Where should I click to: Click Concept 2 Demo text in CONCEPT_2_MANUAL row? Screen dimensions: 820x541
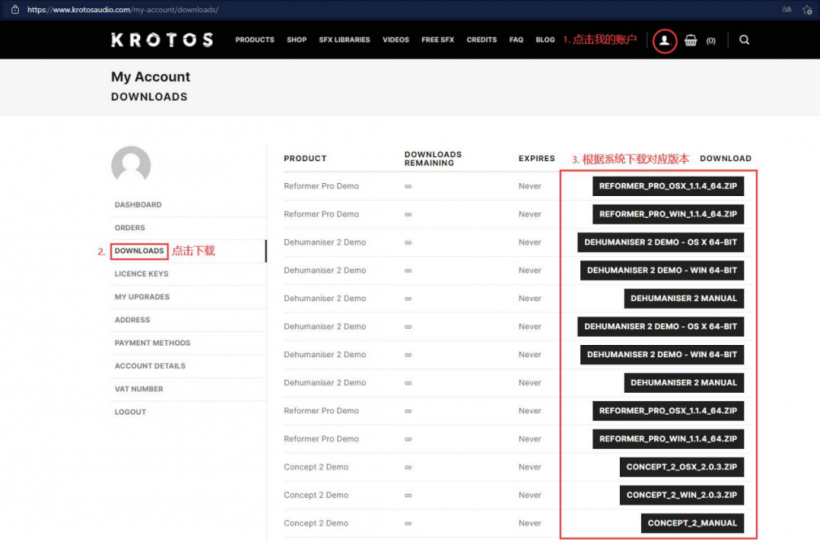pyautogui.click(x=316, y=523)
